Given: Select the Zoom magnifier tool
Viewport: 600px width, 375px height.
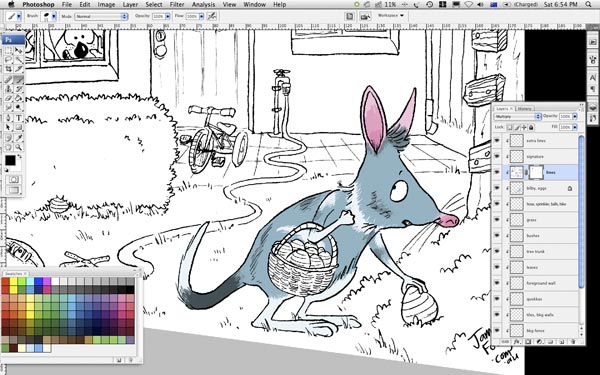Looking at the screenshot, I should coord(18,147).
